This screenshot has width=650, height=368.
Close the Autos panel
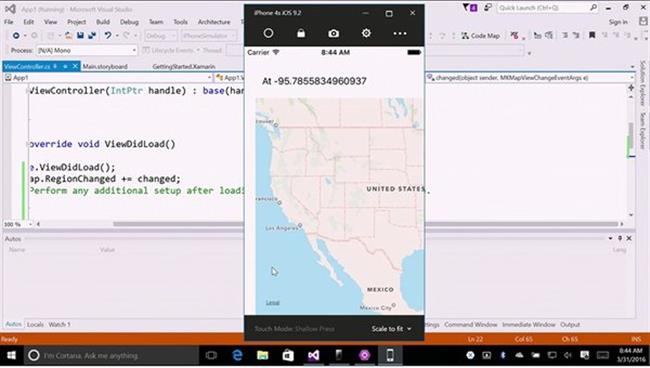tap(629, 238)
